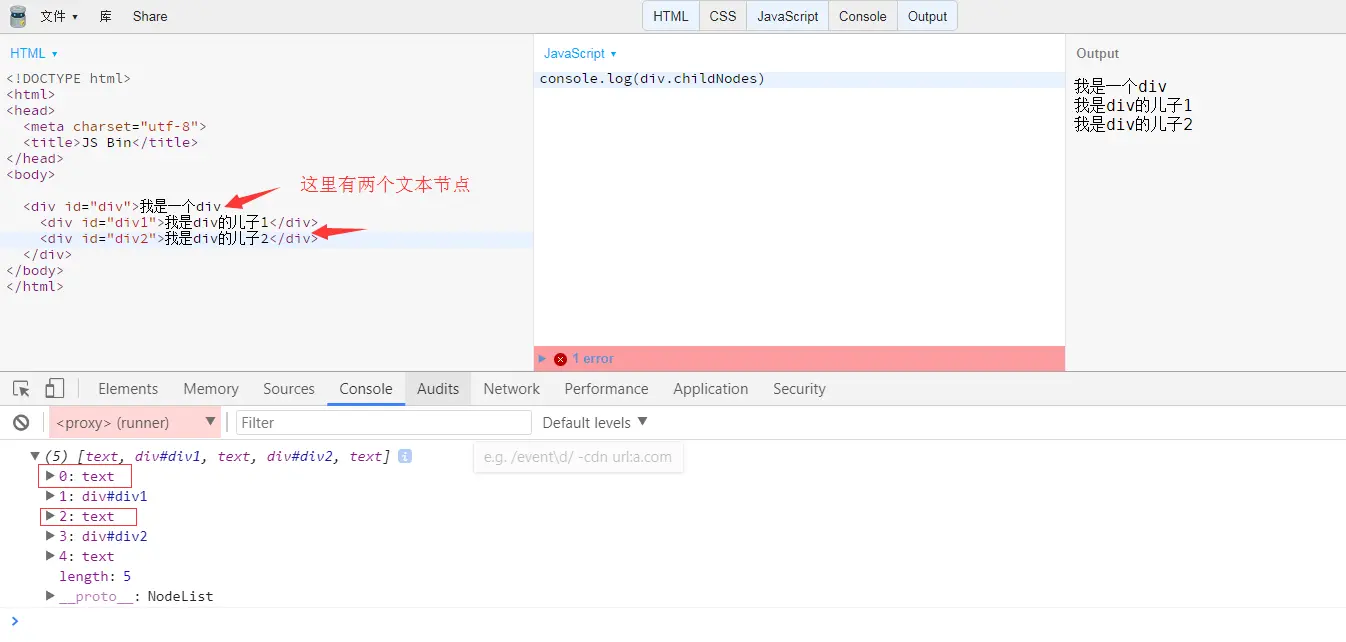The width and height of the screenshot is (1346, 642).
Task: Click the div id="div1" code line
Action: tap(179, 222)
